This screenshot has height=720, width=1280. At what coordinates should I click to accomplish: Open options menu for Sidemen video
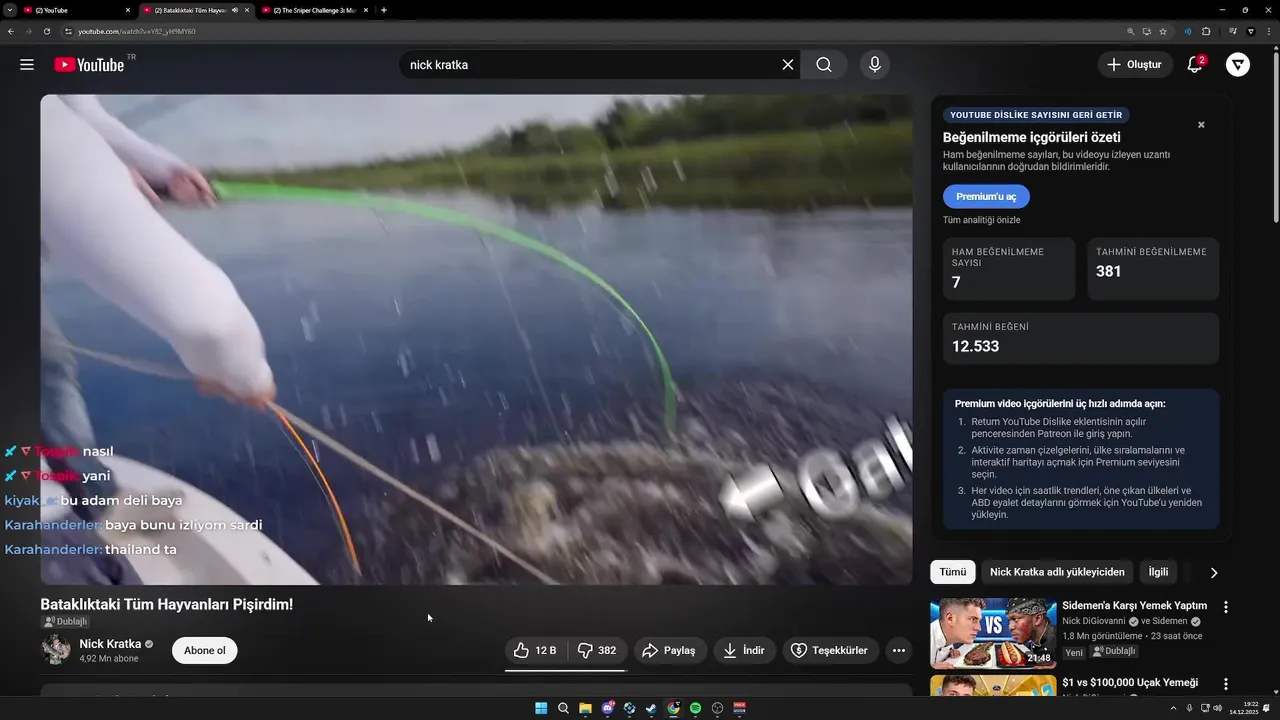click(x=1226, y=607)
